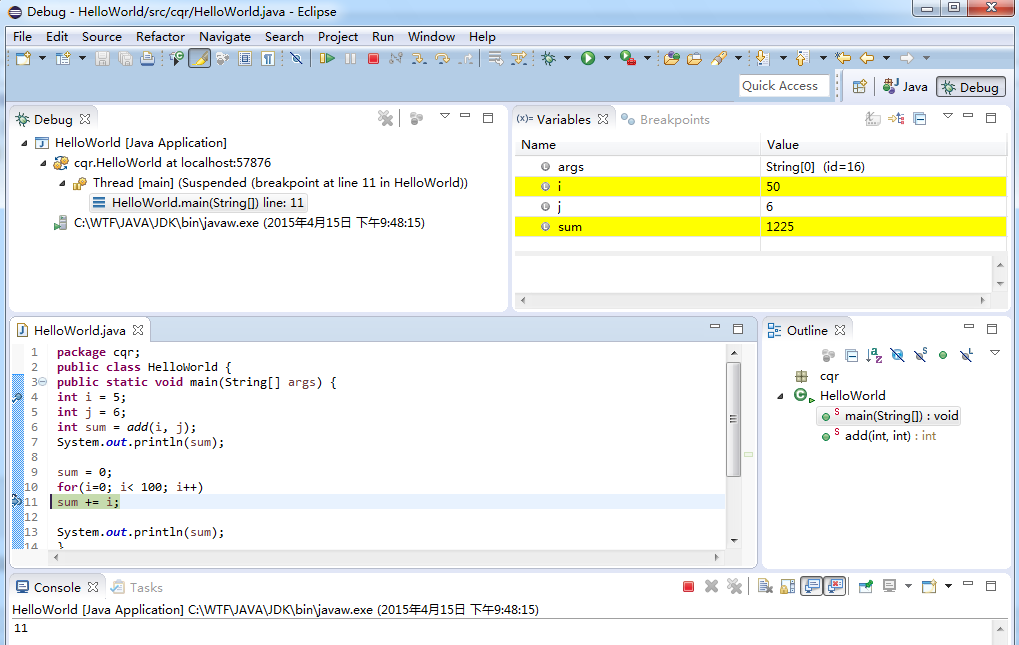Screen dimensions: 1019x645
Task: Select HelloWorld.main(String[]) line: 11 stack frame
Action: point(198,203)
